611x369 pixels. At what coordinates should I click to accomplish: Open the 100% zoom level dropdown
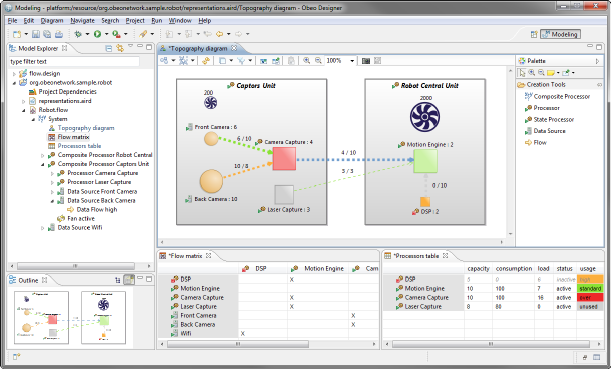352,61
